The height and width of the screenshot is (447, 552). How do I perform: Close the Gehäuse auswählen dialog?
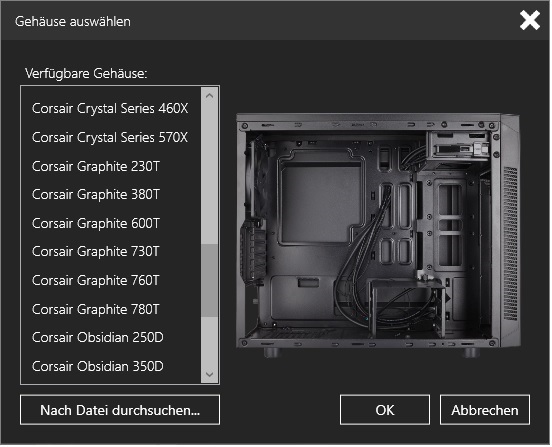point(531,20)
